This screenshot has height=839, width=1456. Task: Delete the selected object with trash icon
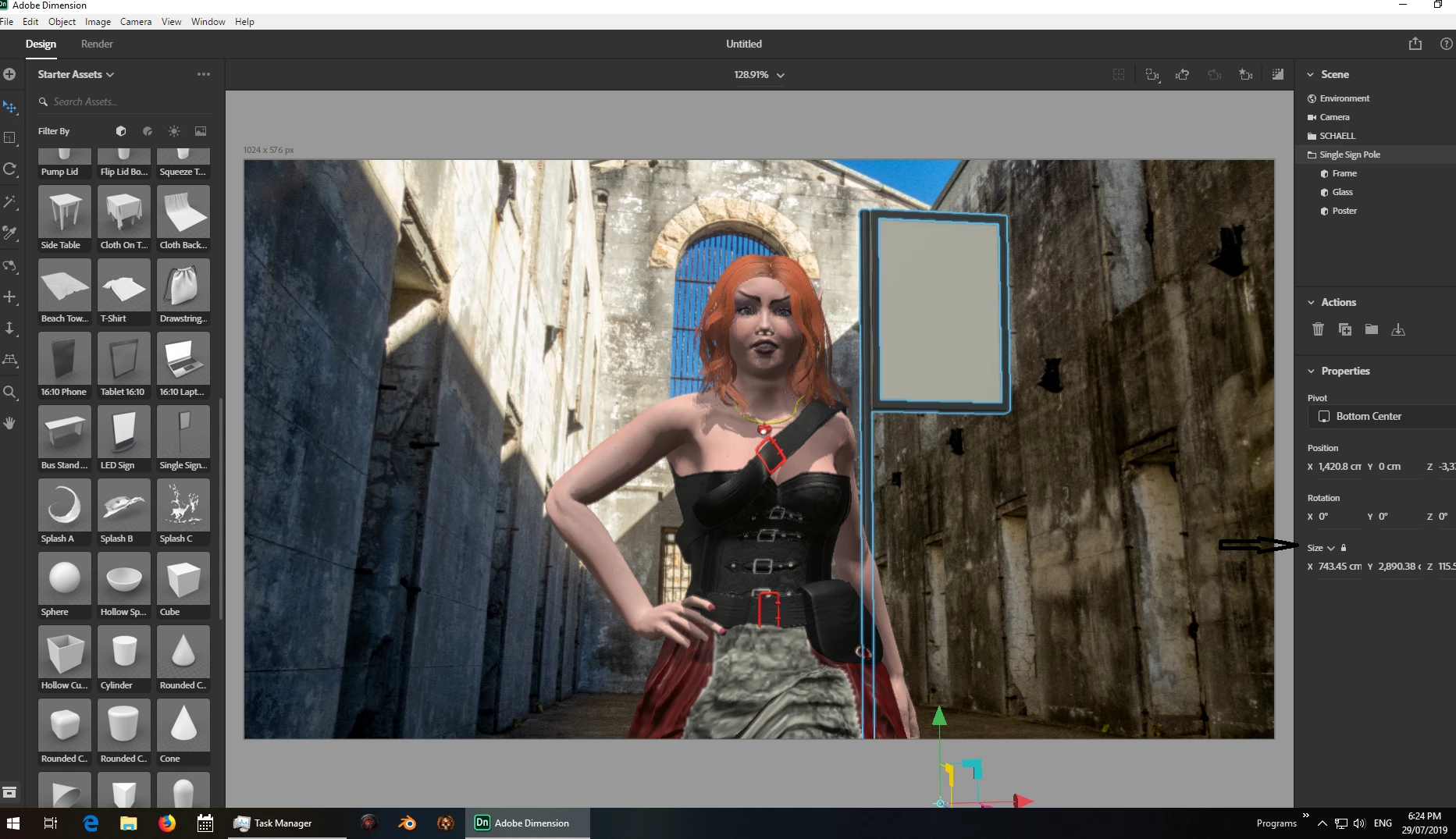click(x=1318, y=329)
